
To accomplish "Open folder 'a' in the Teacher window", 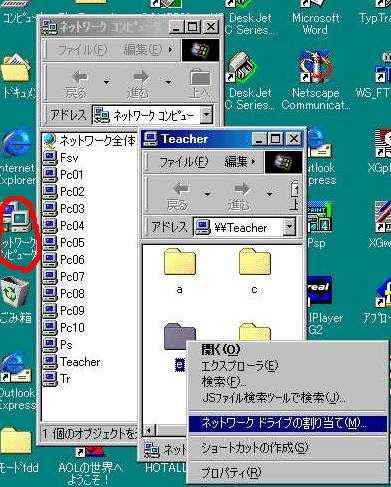I will (x=180, y=271).
